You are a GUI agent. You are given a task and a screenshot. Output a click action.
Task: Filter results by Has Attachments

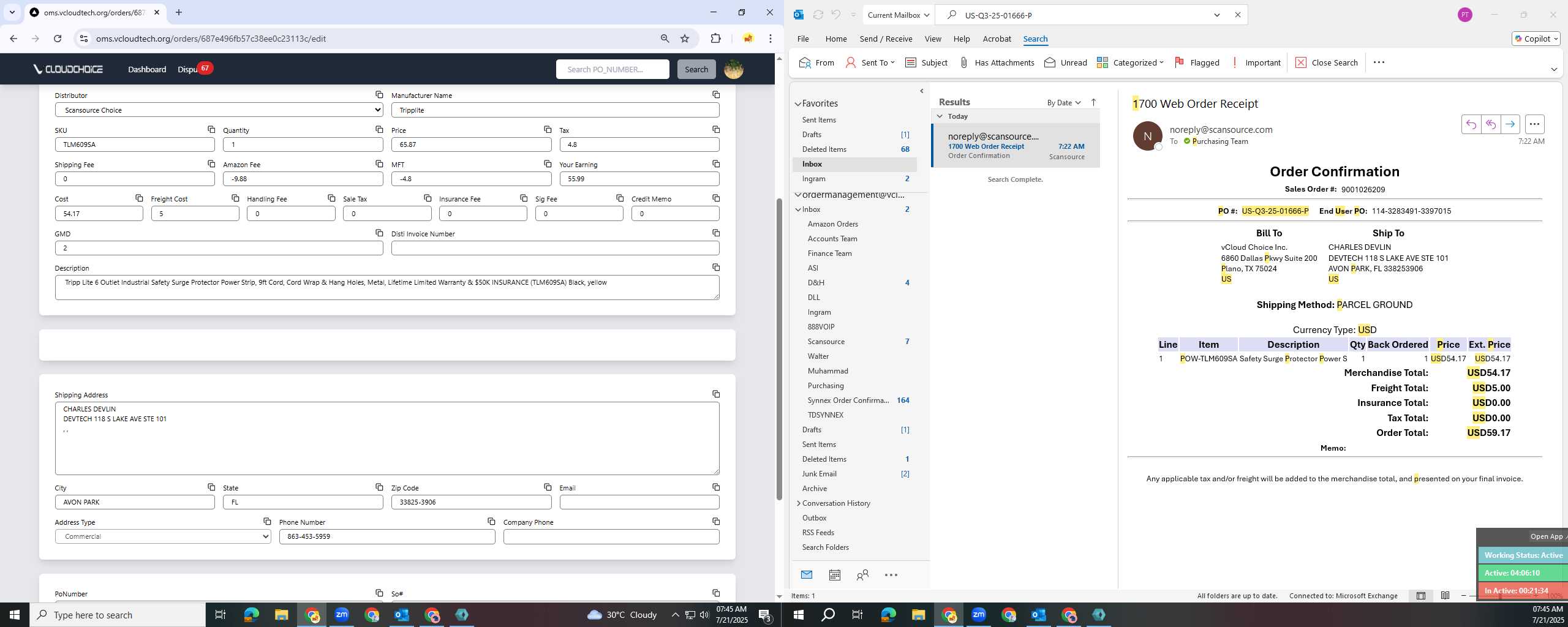click(996, 62)
